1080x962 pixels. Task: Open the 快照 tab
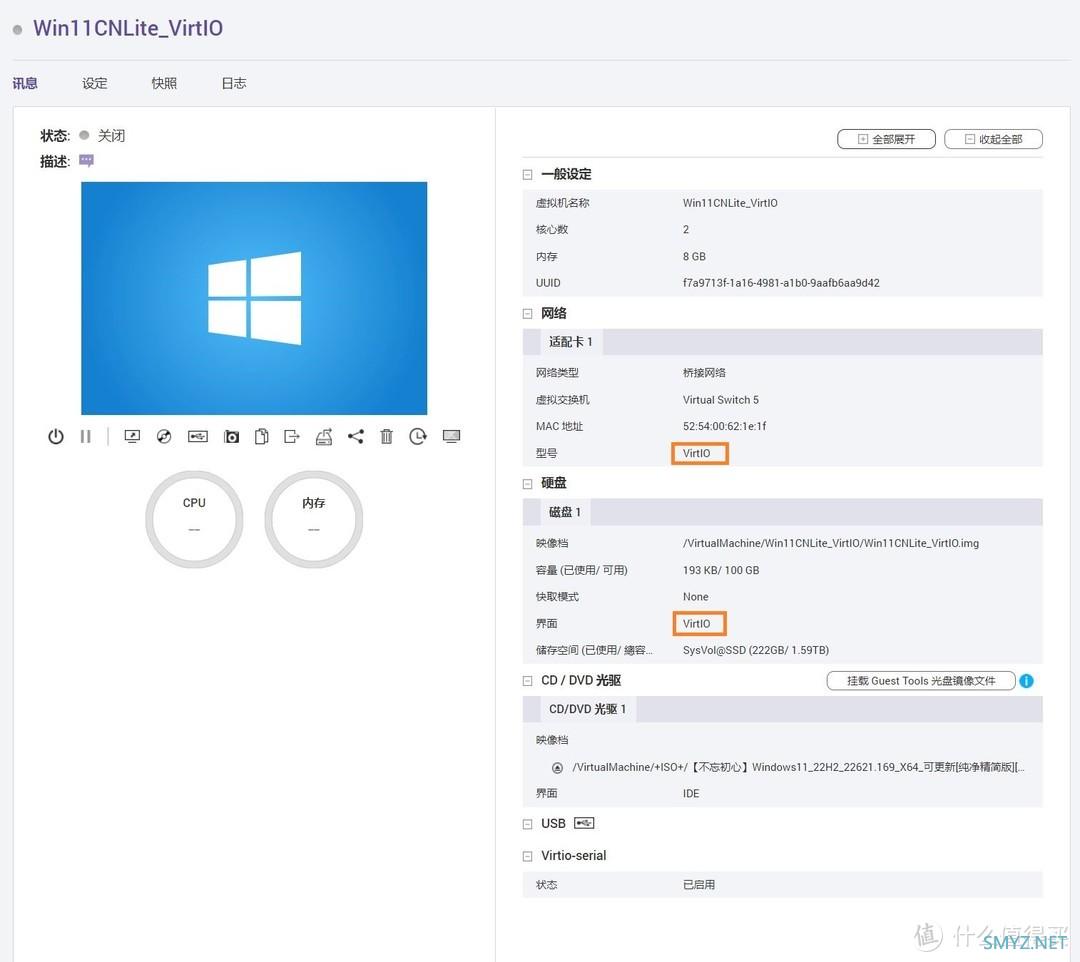(x=164, y=83)
